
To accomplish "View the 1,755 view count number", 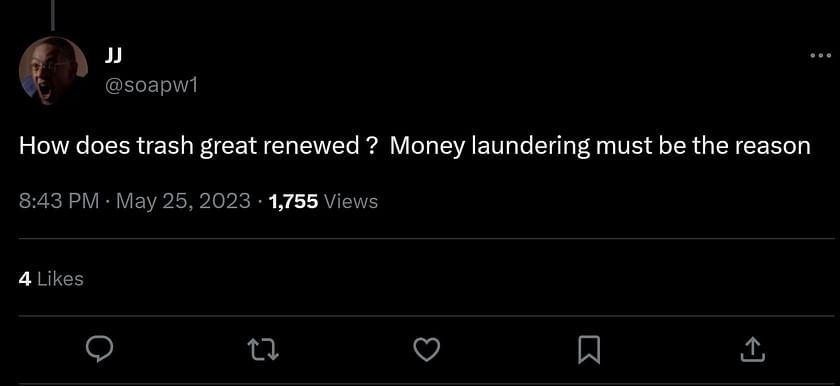I will pos(294,202).
